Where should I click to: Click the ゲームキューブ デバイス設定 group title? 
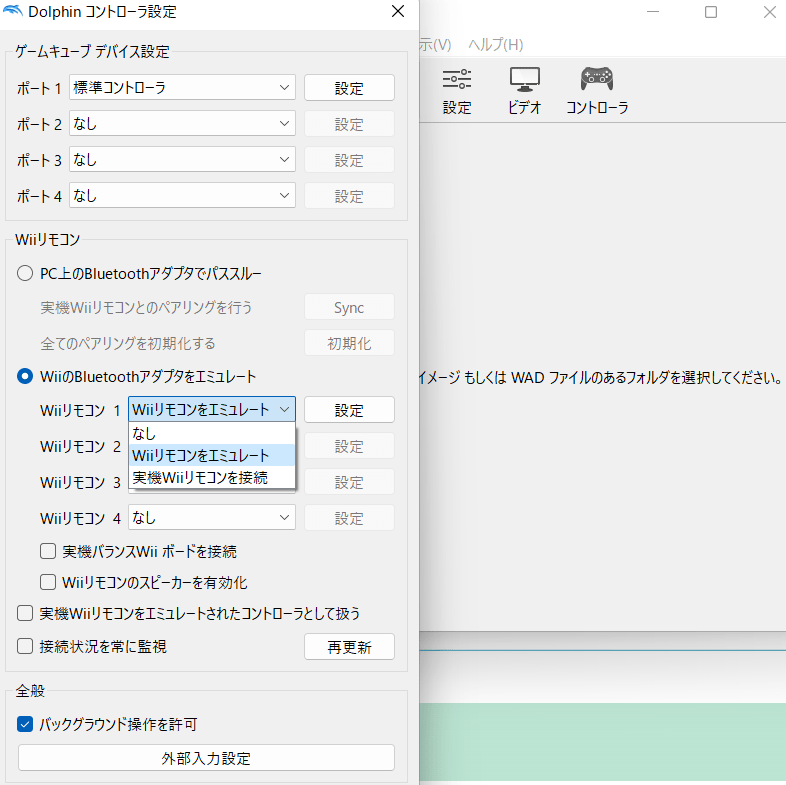(x=92, y=51)
